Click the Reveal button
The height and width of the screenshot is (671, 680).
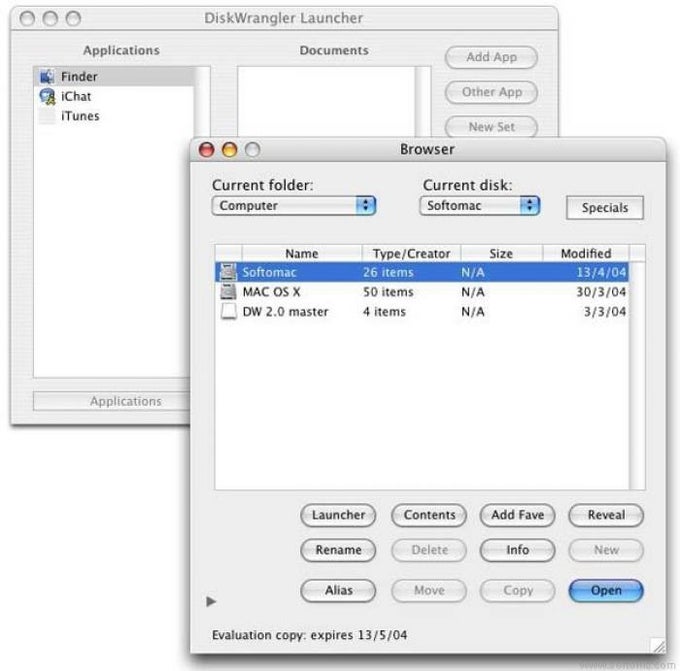(x=606, y=515)
